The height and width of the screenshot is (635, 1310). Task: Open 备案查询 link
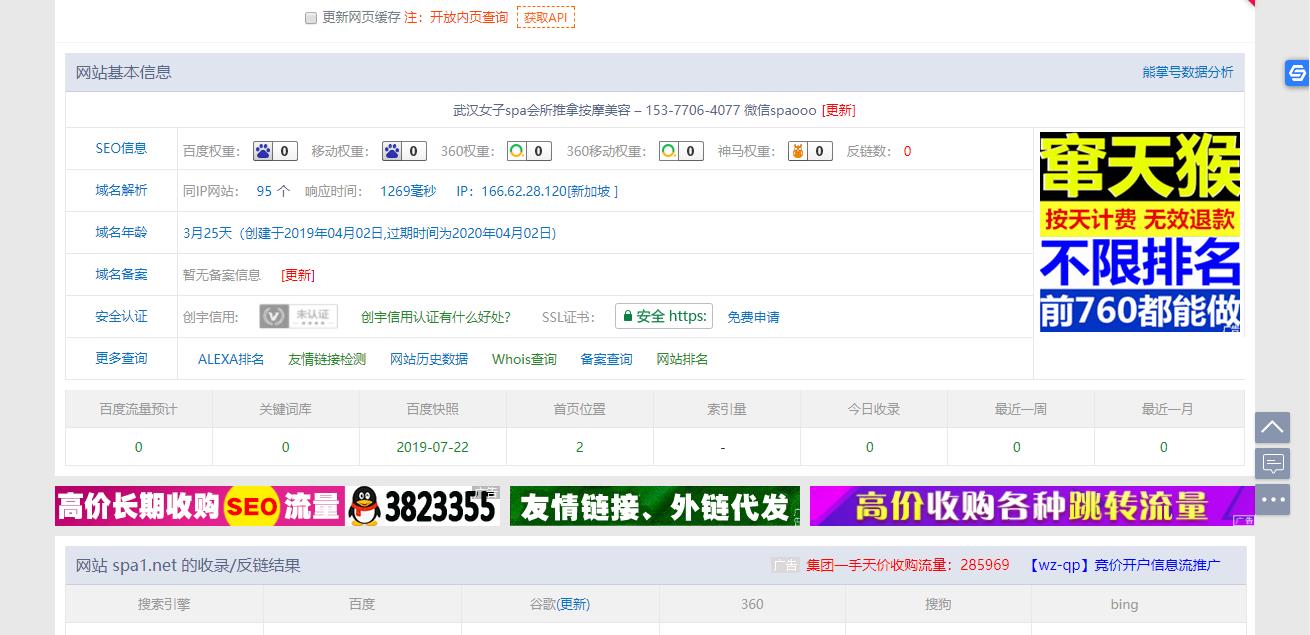(x=606, y=359)
